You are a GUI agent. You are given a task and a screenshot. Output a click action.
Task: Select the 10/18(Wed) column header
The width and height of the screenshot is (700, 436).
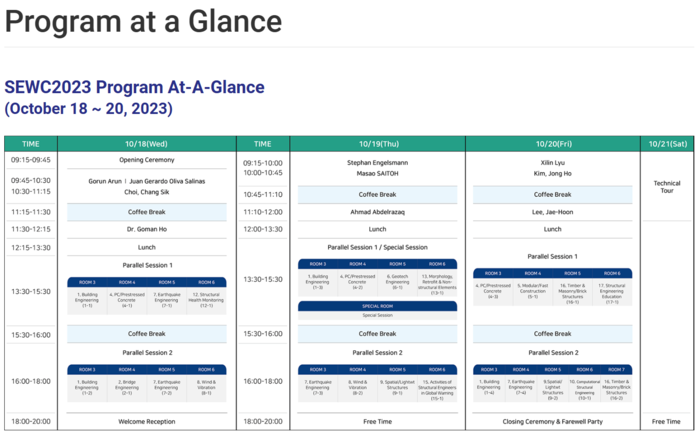(146, 143)
